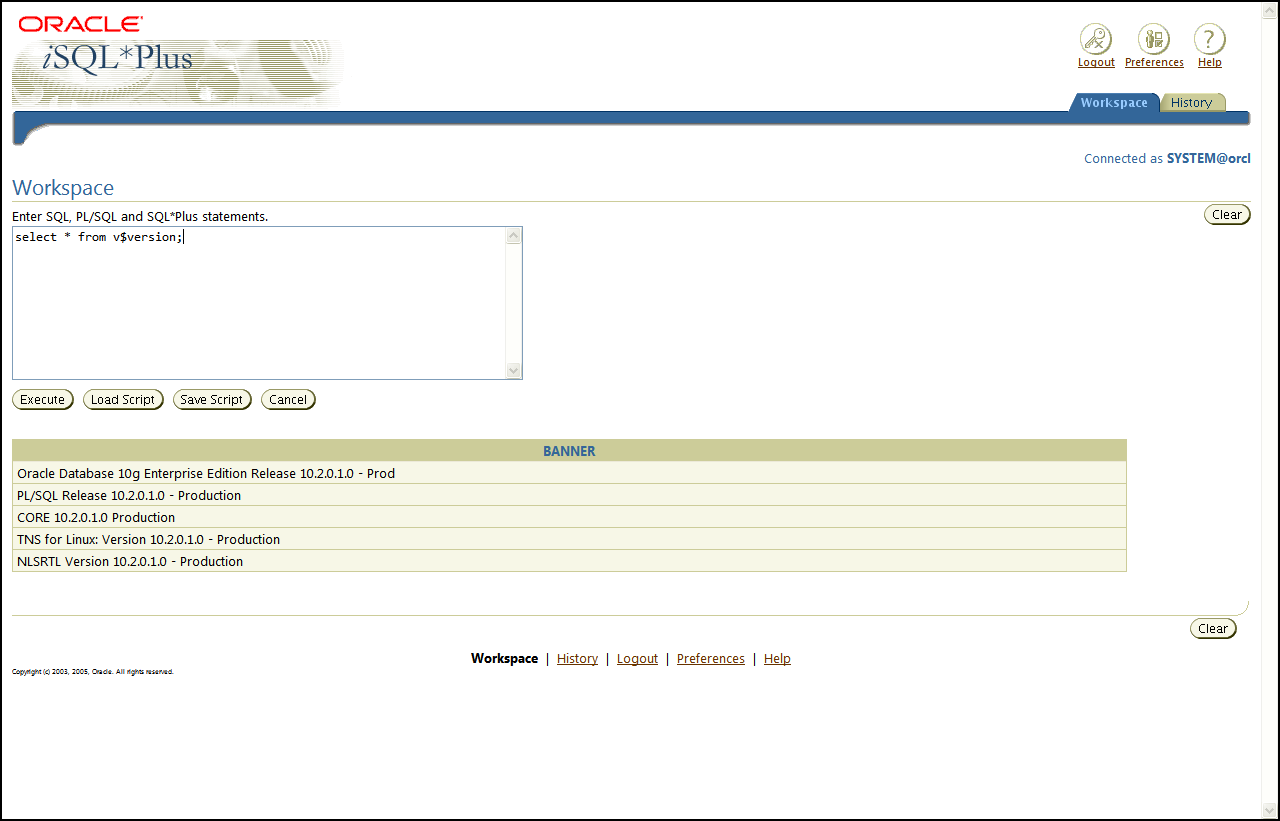Click the Cancel button
This screenshot has height=821, width=1280.
tap(288, 400)
